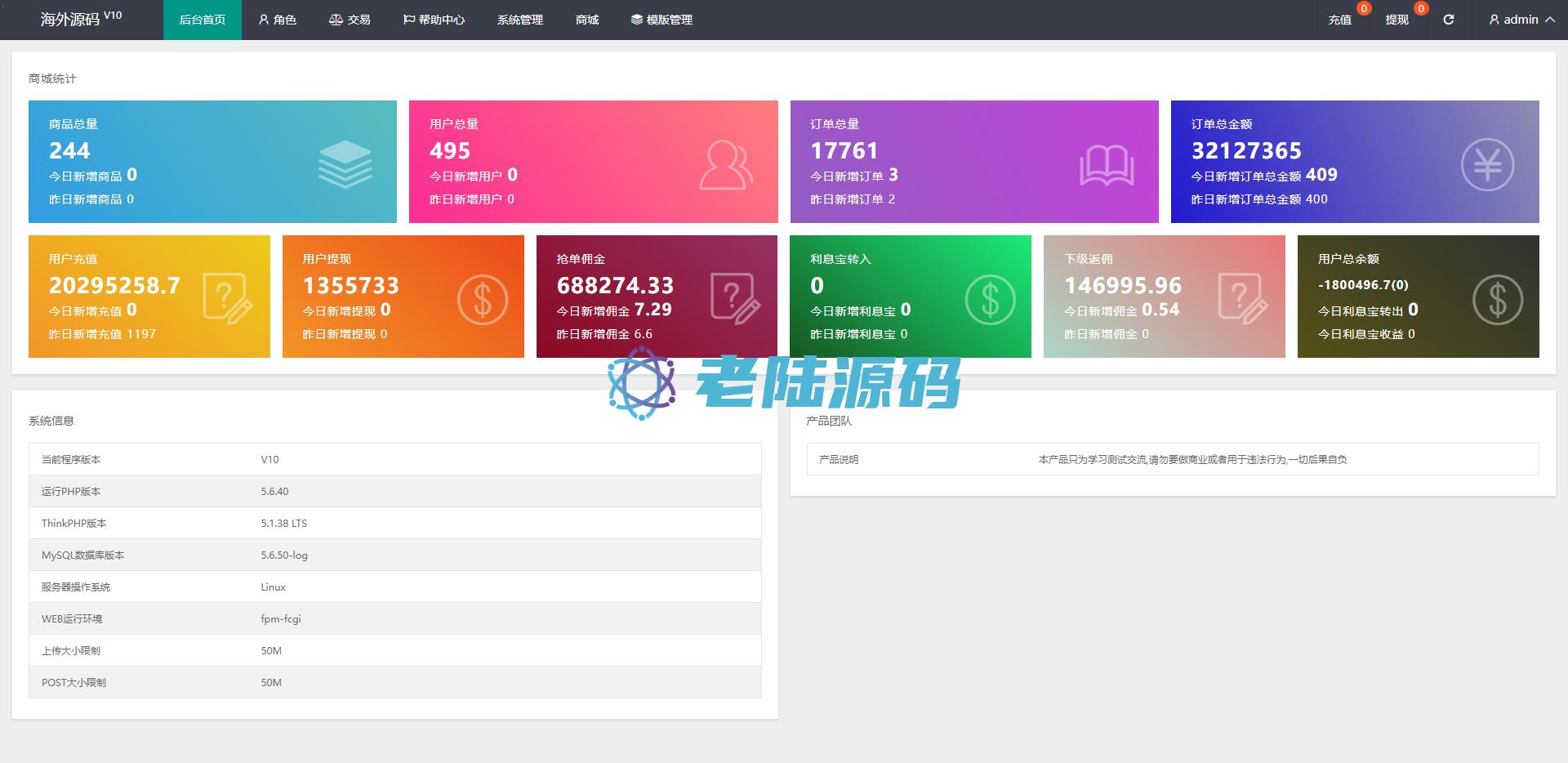Go to the 商城 menu item

(587, 20)
